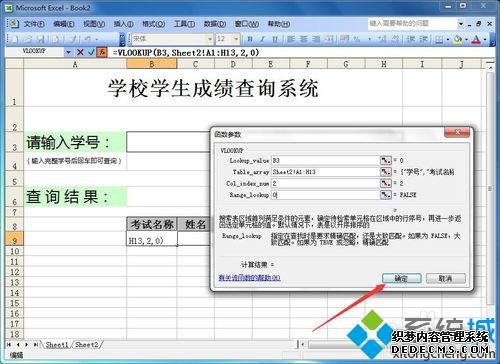Image resolution: width=500 pixels, height=364 pixels.
Task: Open the 文件 (File) menu
Action: click(34, 24)
